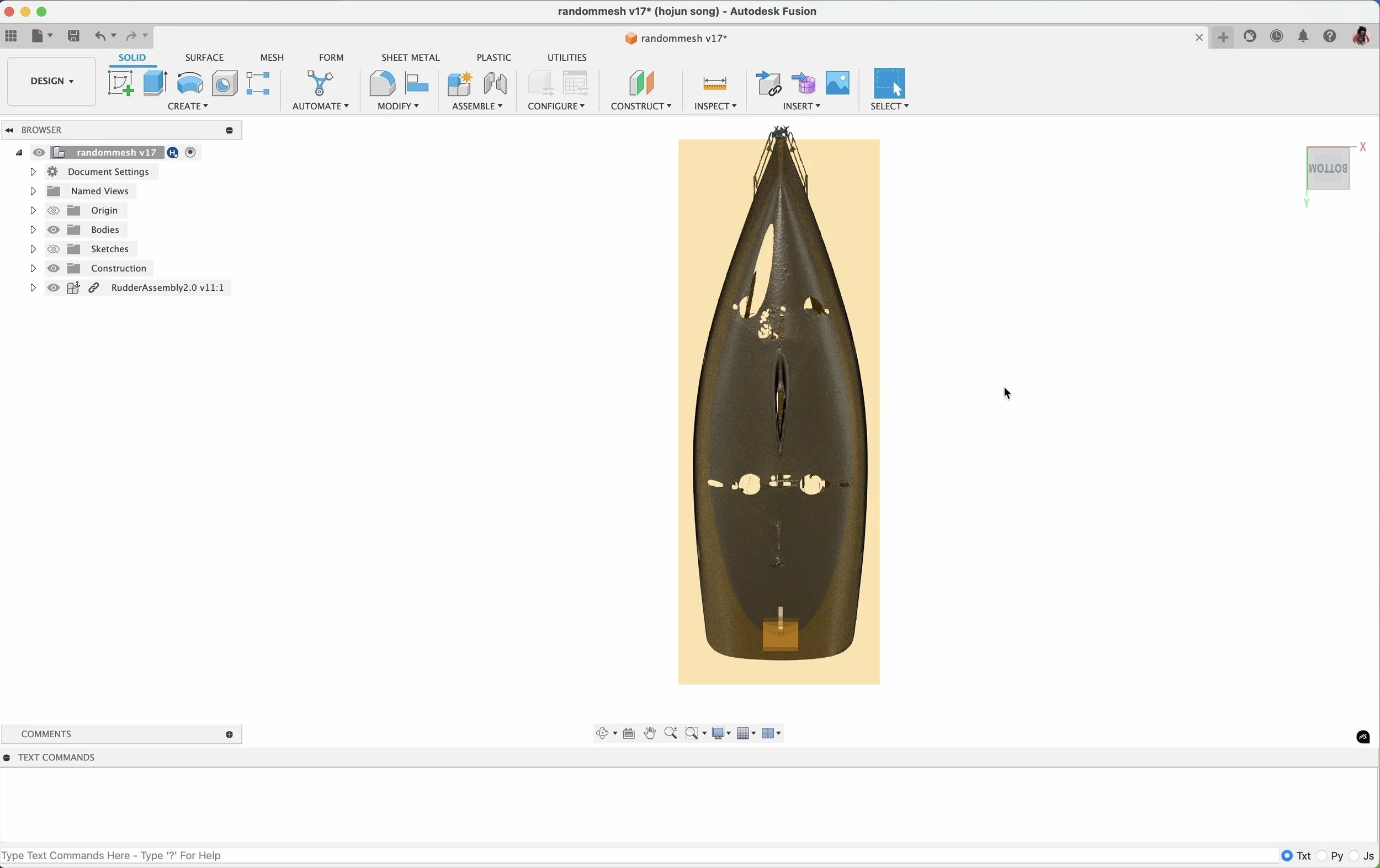Click the Measure tool icon

click(x=715, y=84)
